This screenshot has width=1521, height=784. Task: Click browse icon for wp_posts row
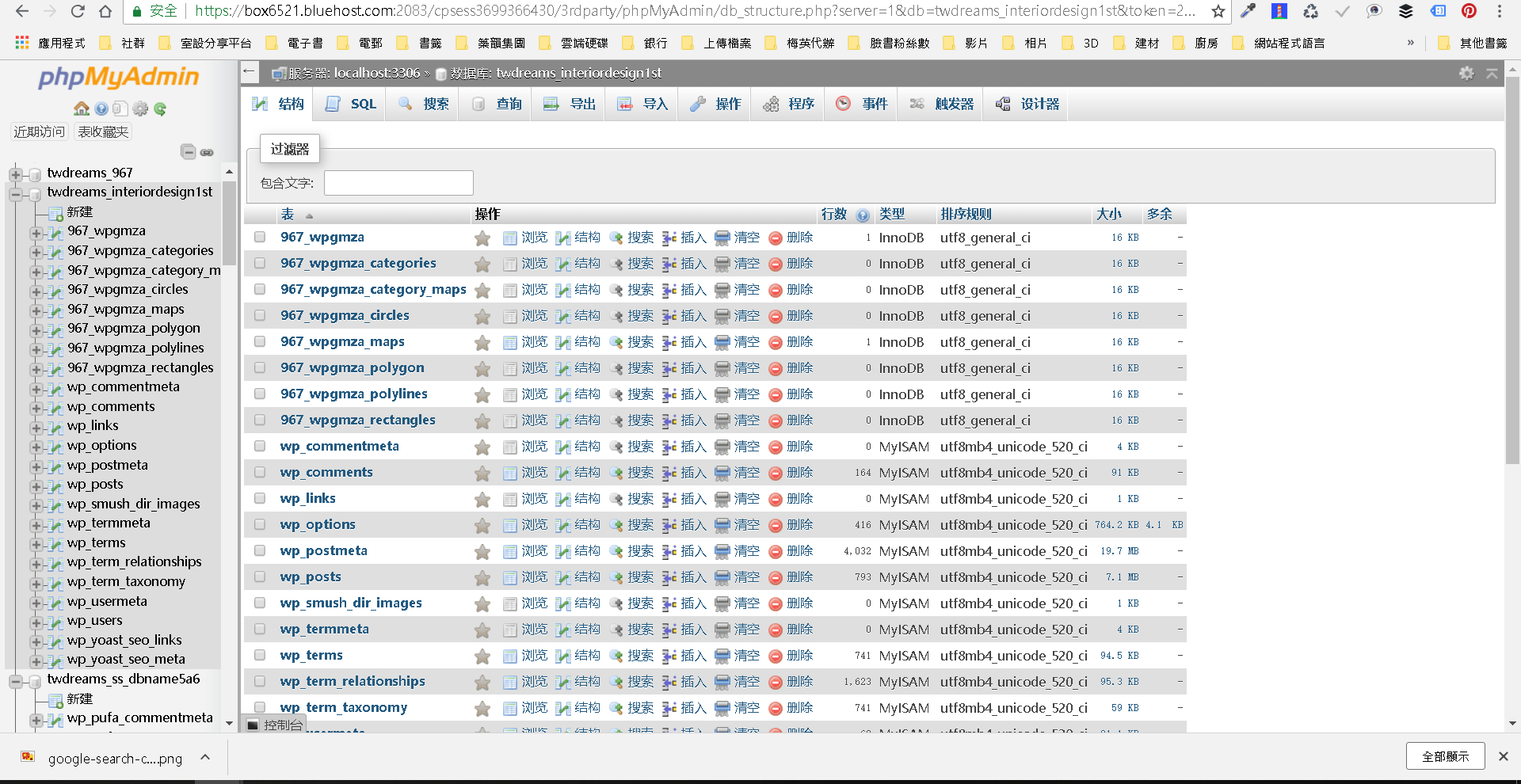510,577
